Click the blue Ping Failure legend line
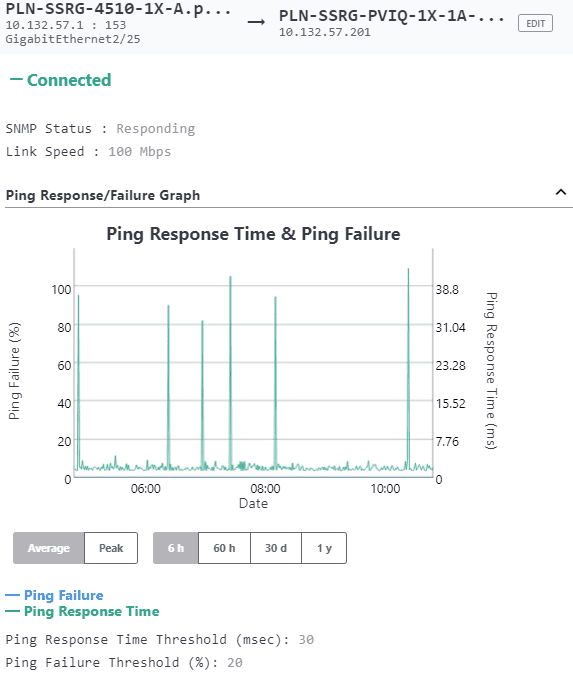The height and width of the screenshot is (676, 573). click(13, 595)
